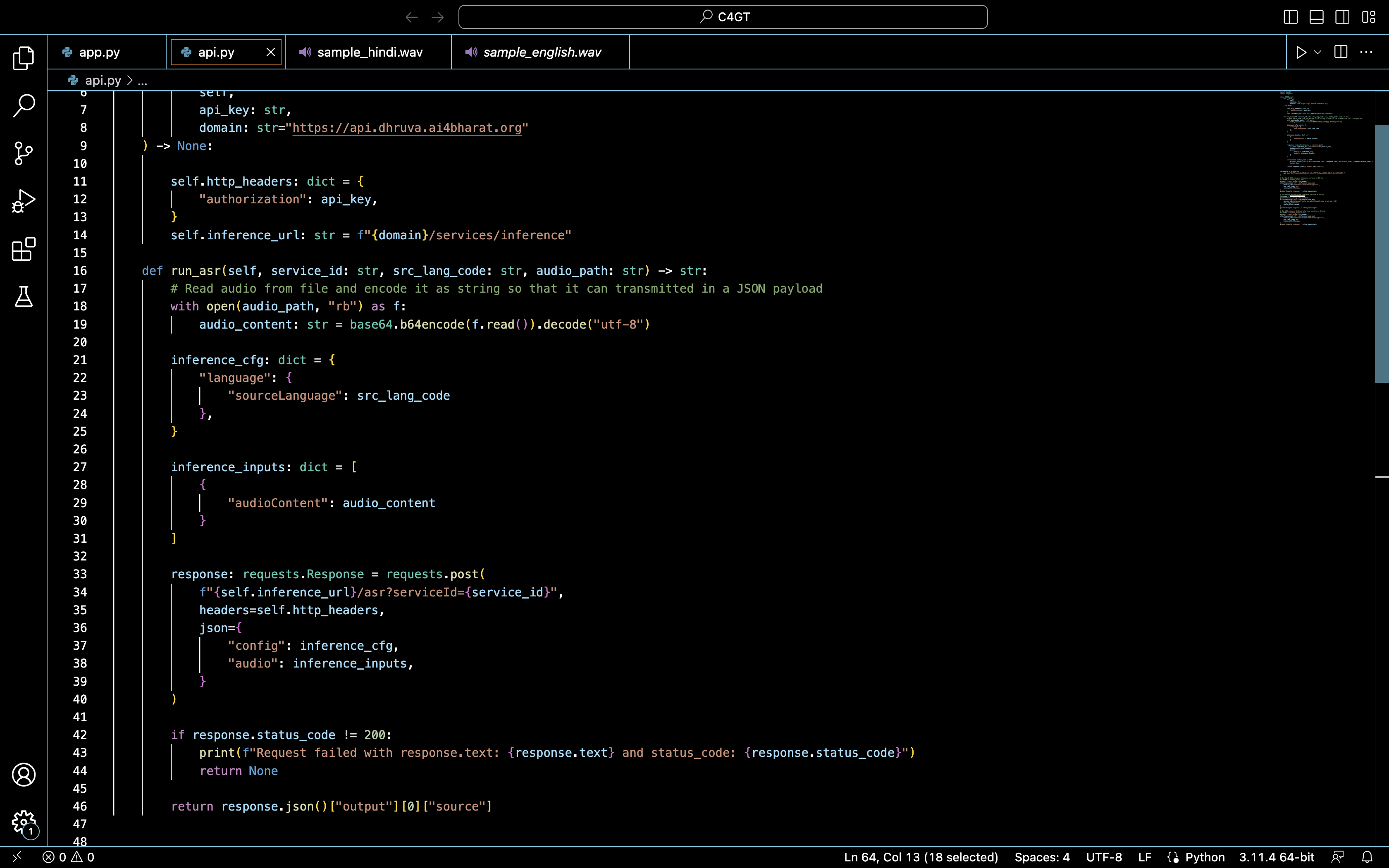This screenshot has width=1389, height=868.
Task: Open the Extensions view
Action: [23, 248]
